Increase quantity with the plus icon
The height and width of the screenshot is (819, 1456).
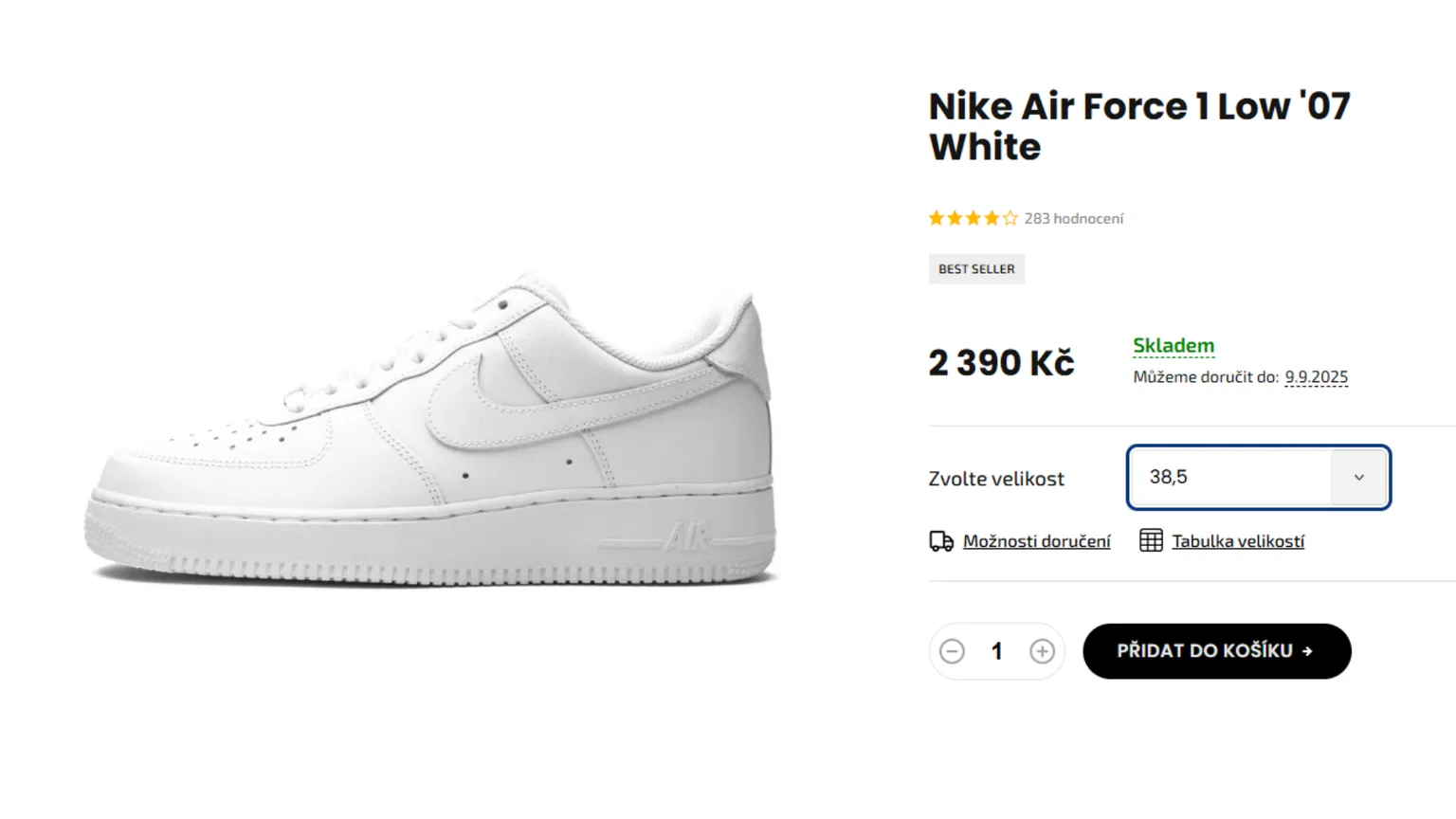coord(1042,651)
